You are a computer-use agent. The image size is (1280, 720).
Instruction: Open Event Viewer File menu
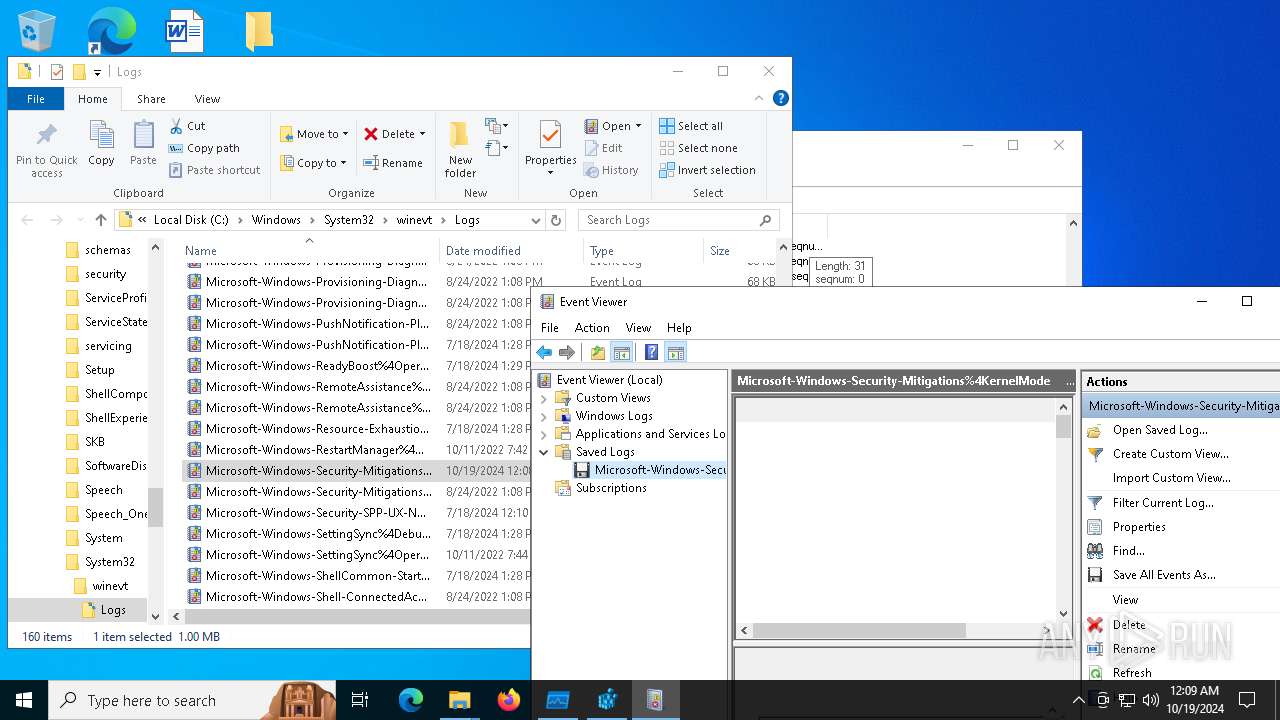point(550,328)
